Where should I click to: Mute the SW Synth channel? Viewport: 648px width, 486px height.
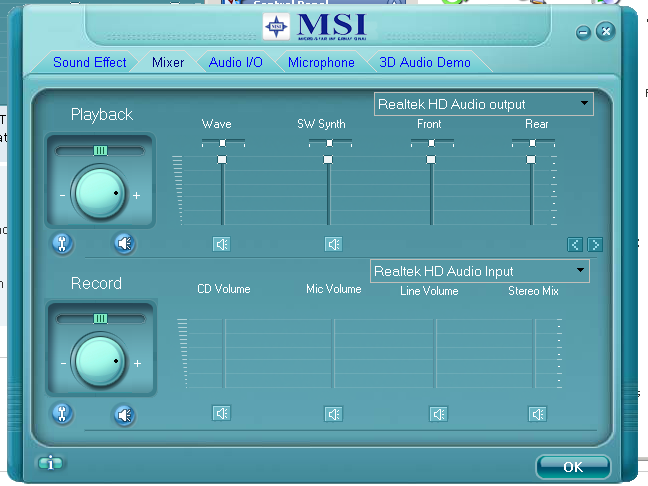coord(333,243)
